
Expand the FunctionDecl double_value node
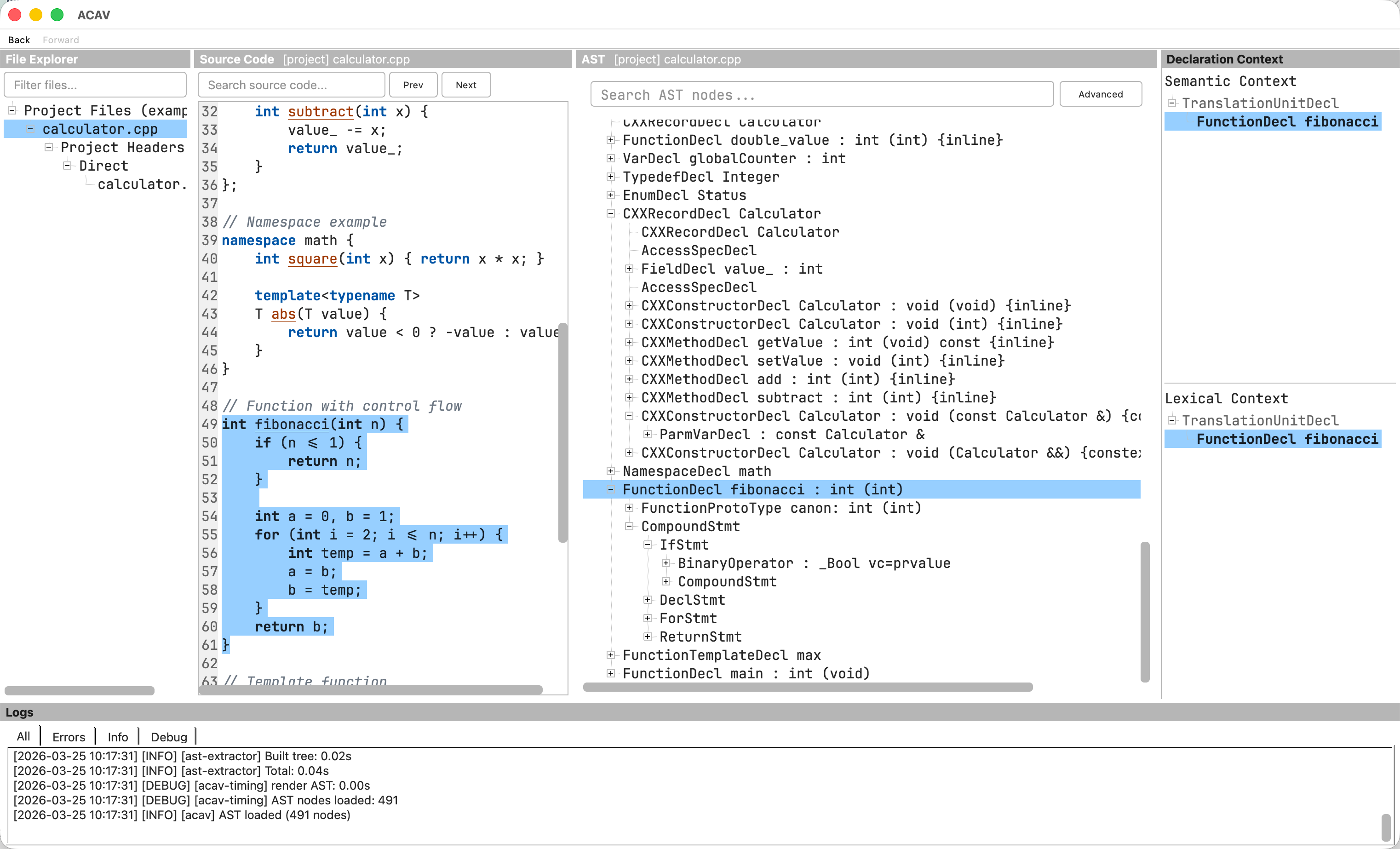tap(611, 140)
